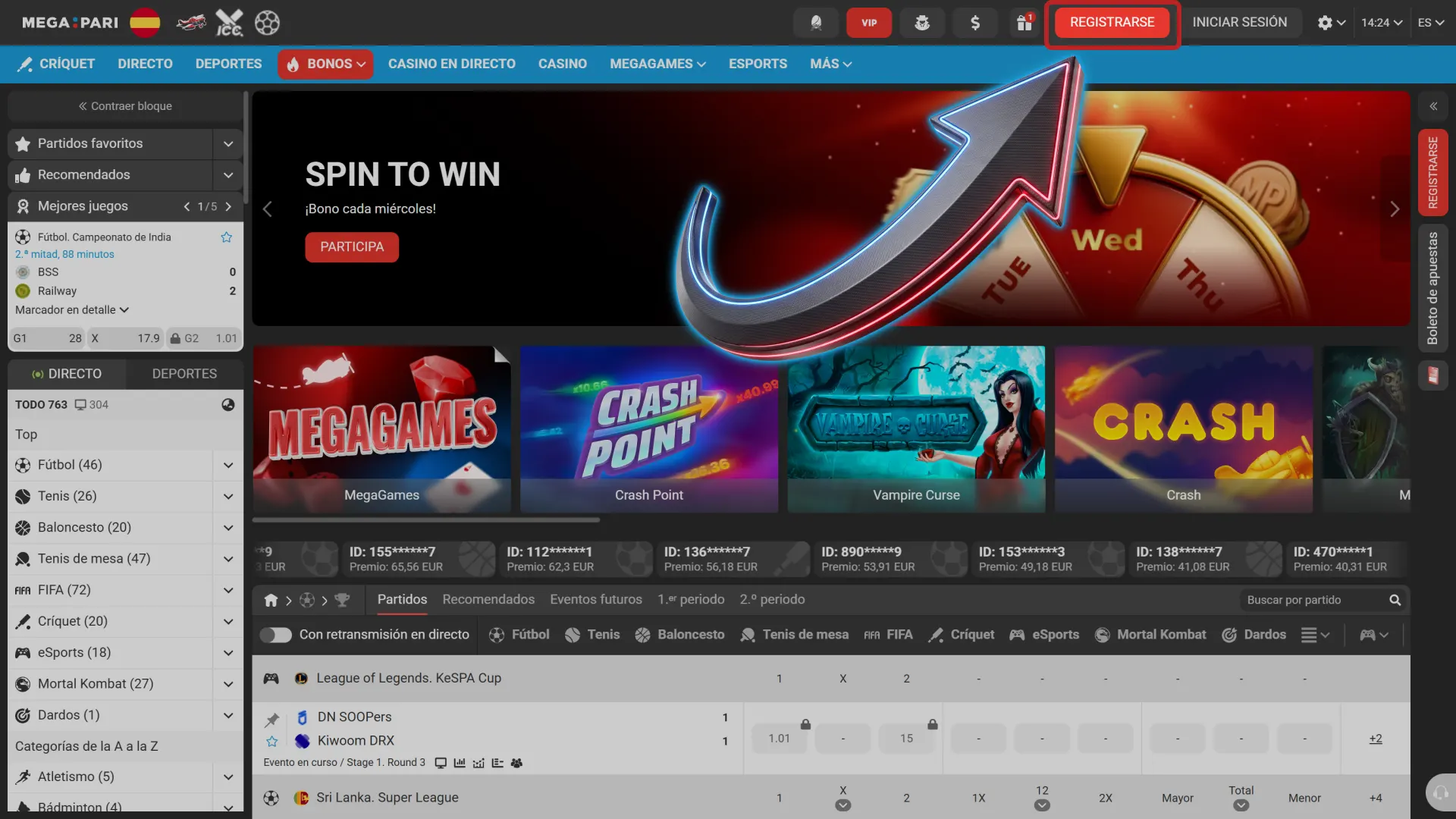Switch to the Recomendados tab
Image resolution: width=1456 pixels, height=819 pixels.
click(488, 600)
